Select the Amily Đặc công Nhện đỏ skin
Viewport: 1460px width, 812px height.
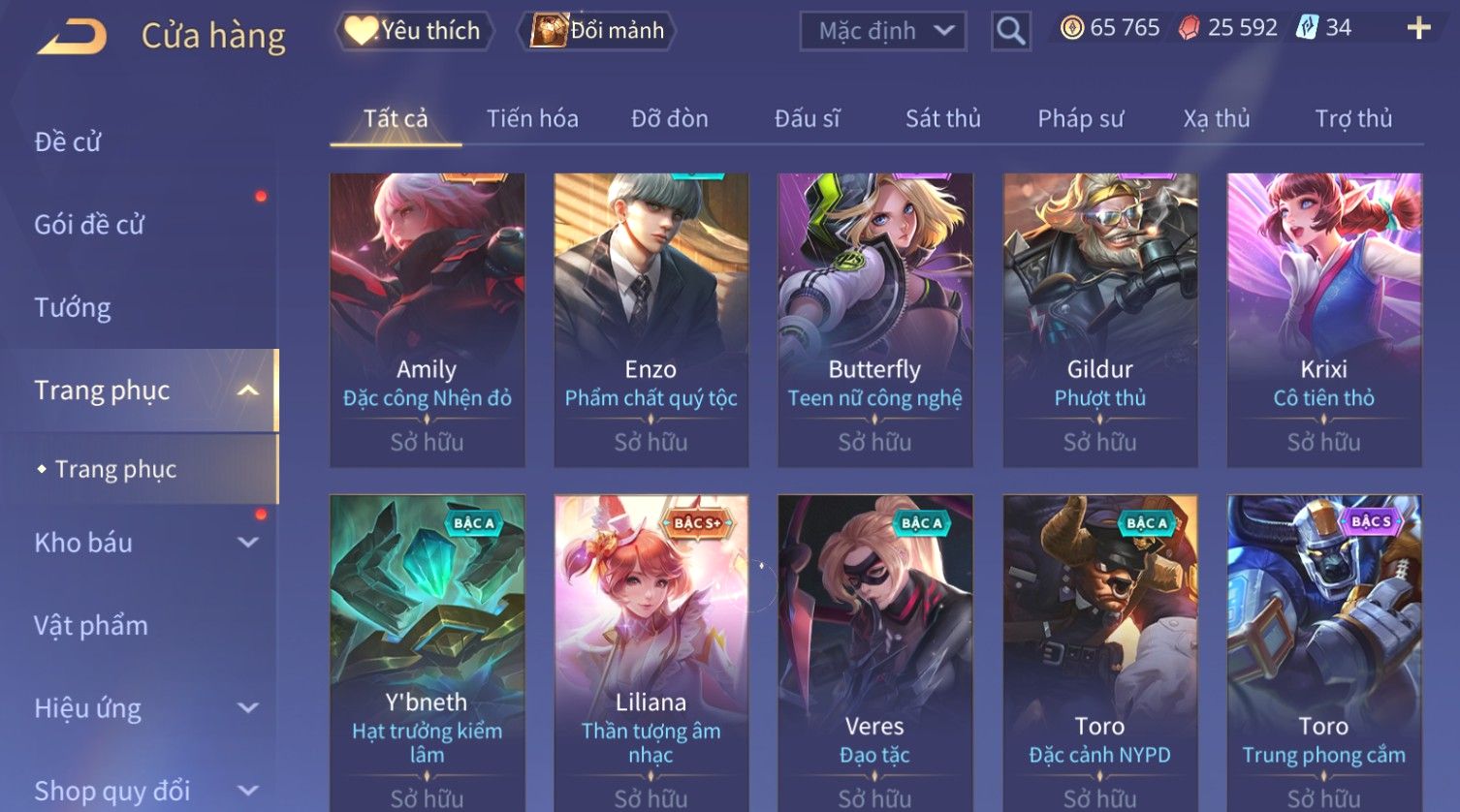[x=427, y=320]
